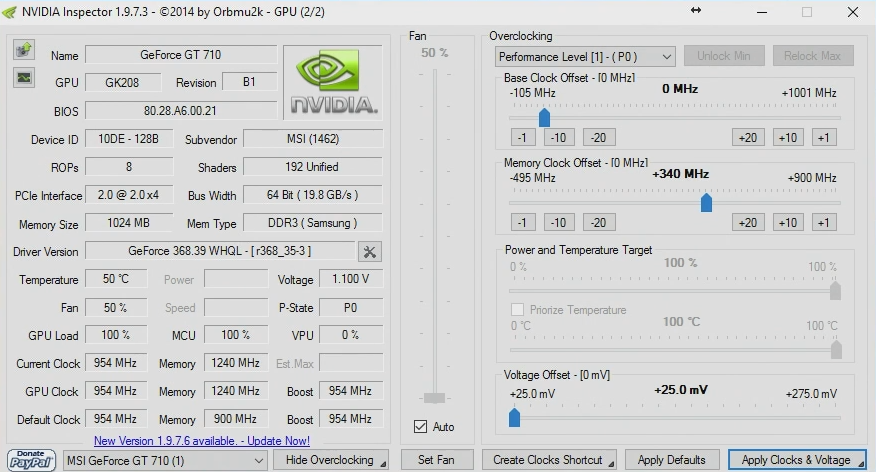Viewport: 876px width, 472px height.
Task: Click the PCIe Interface value 2.0 @ 2.0 x4
Action: point(129,194)
